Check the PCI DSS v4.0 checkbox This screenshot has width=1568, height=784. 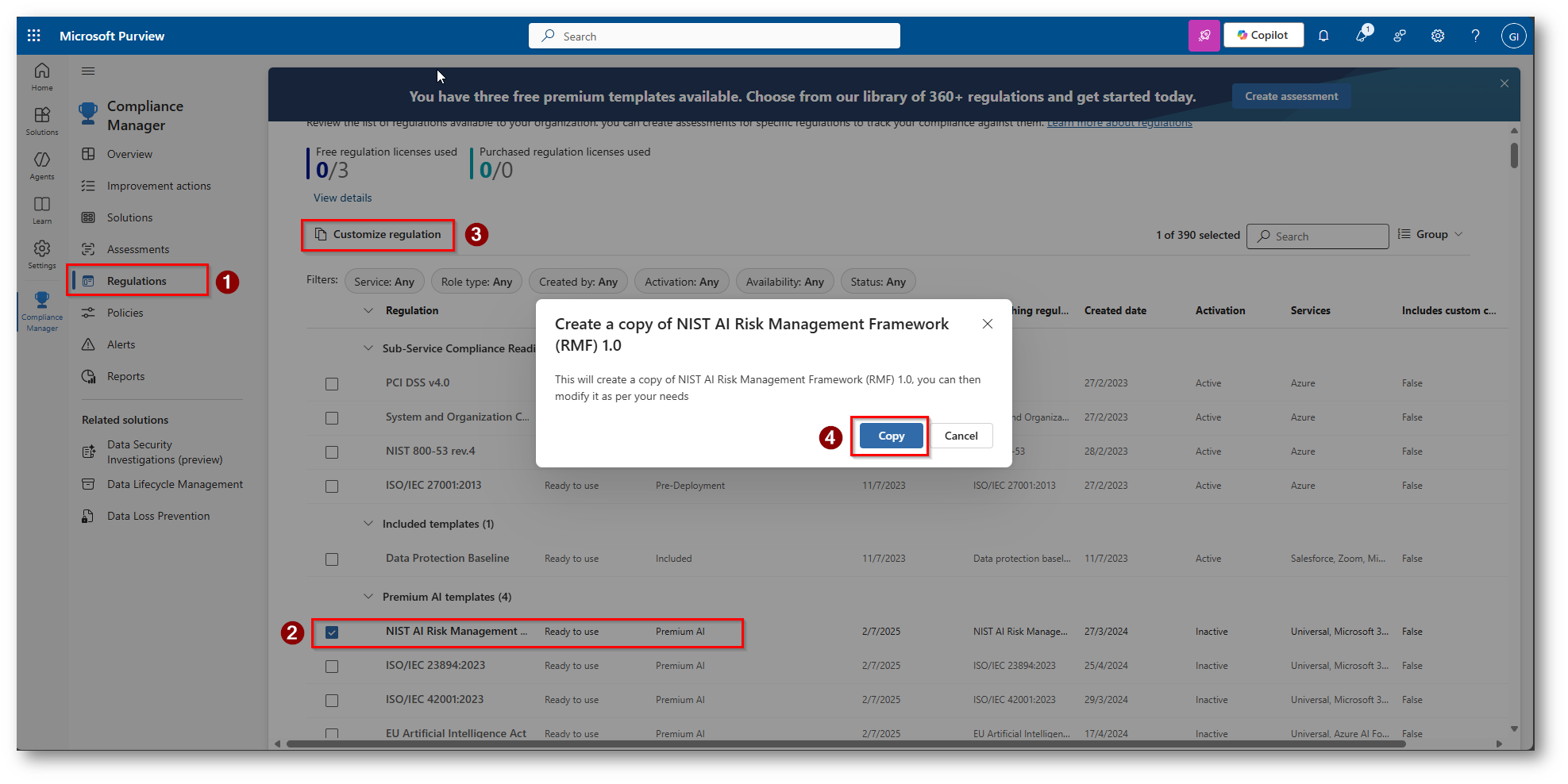coord(332,384)
